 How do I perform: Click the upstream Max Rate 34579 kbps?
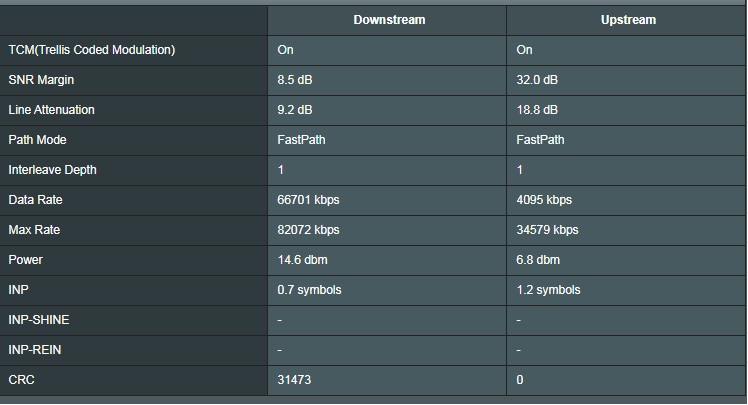pyautogui.click(x=547, y=230)
